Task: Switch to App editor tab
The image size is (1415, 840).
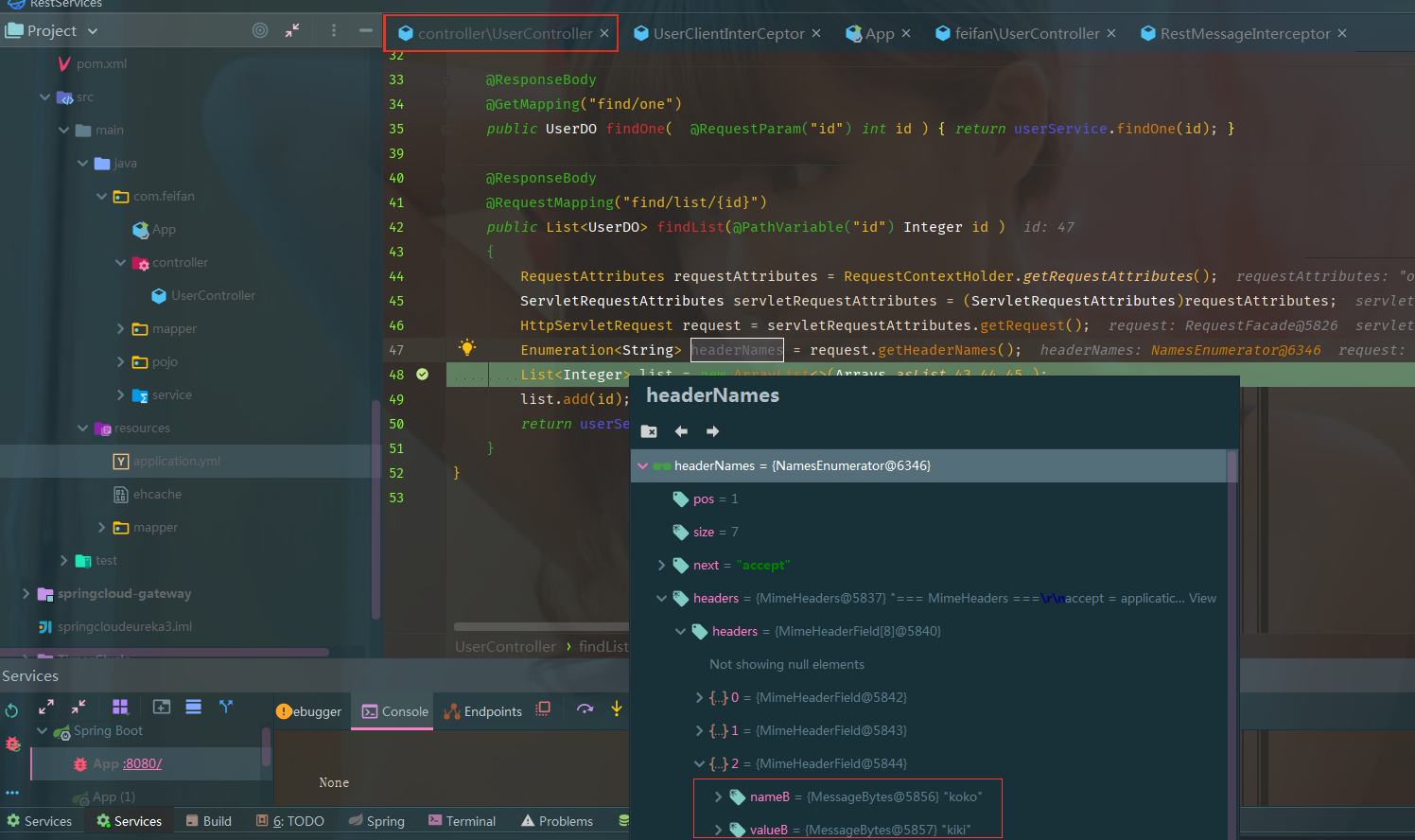Action: (880, 33)
